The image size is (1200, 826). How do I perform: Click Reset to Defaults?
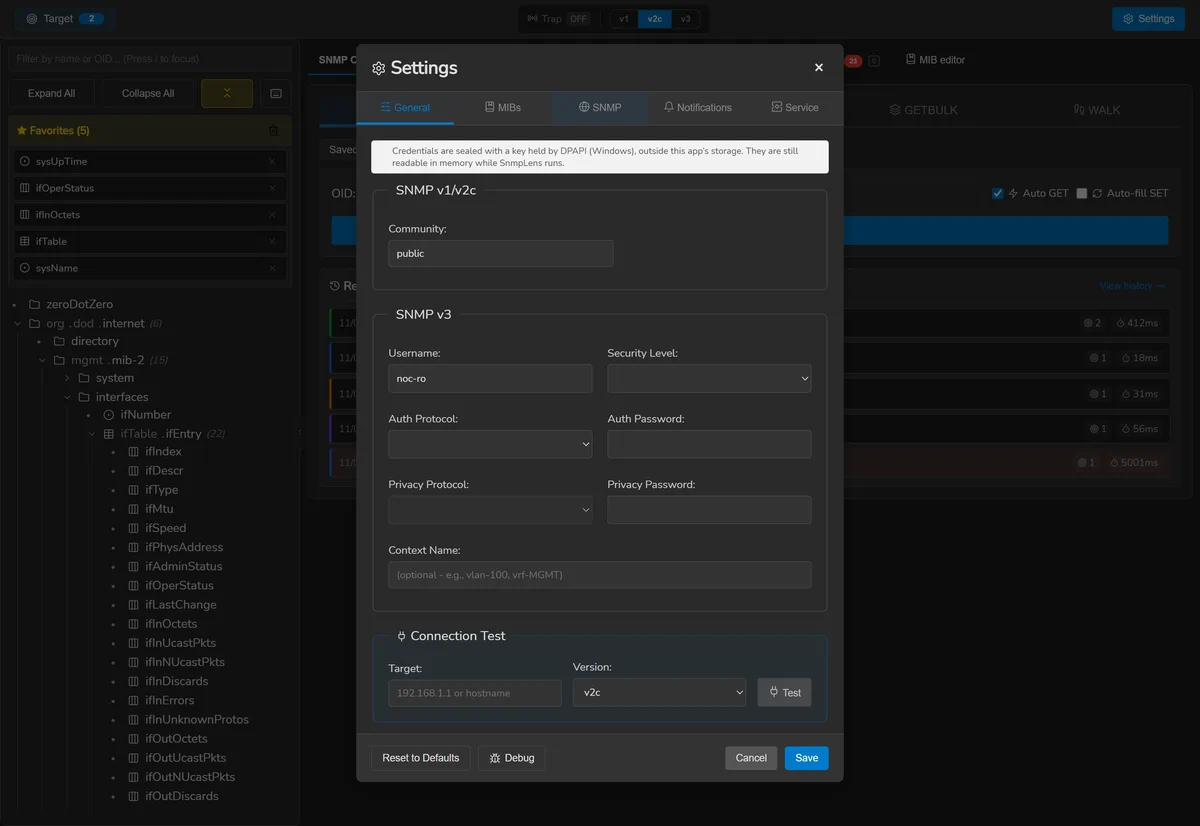420,758
